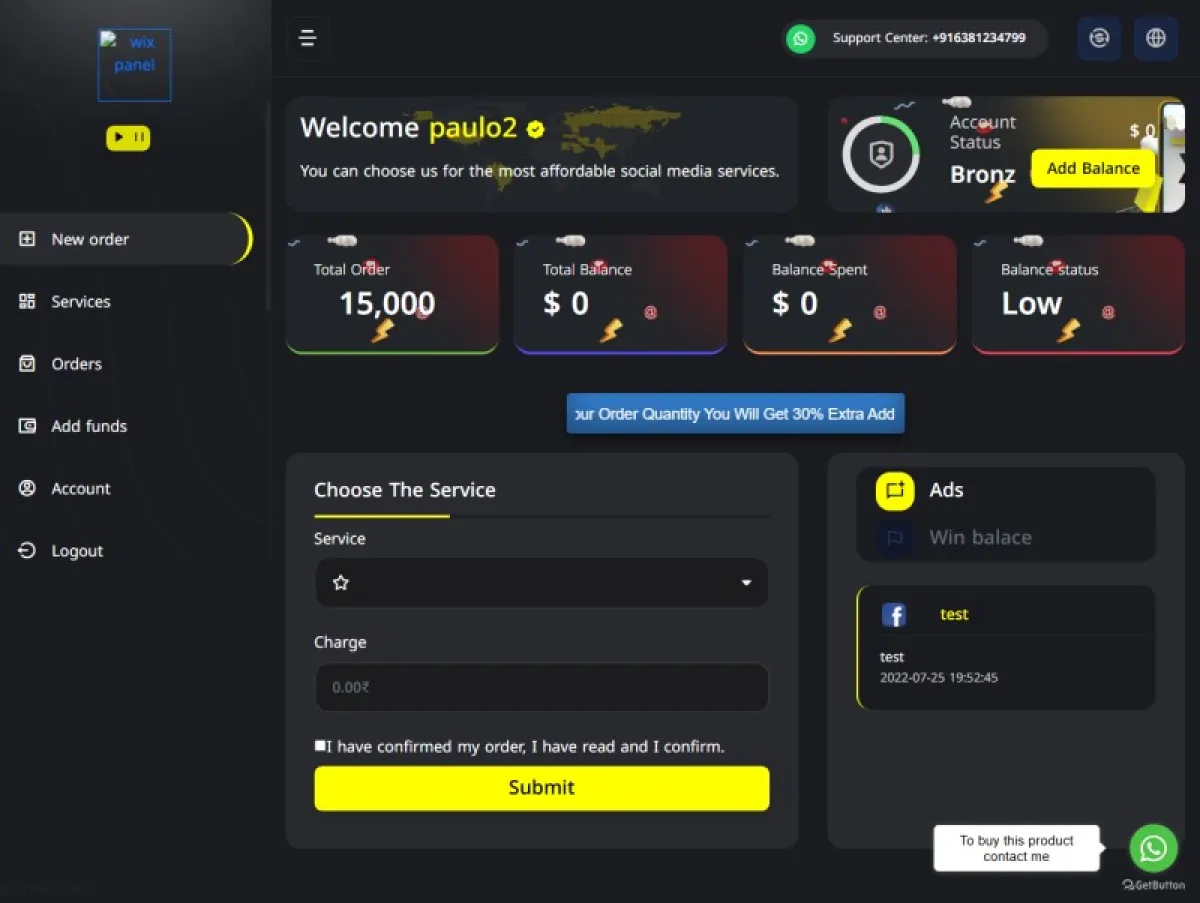
Task: Check the order confirmation checkbox
Action: 320,745
